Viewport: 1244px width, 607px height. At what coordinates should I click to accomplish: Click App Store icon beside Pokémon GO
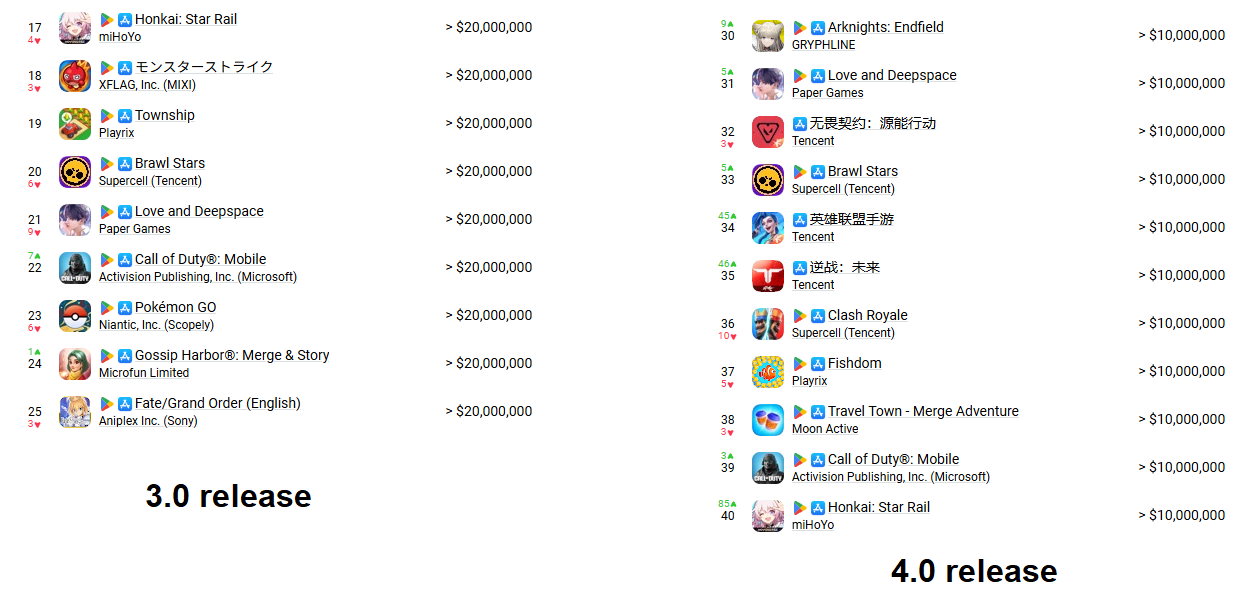(125, 308)
